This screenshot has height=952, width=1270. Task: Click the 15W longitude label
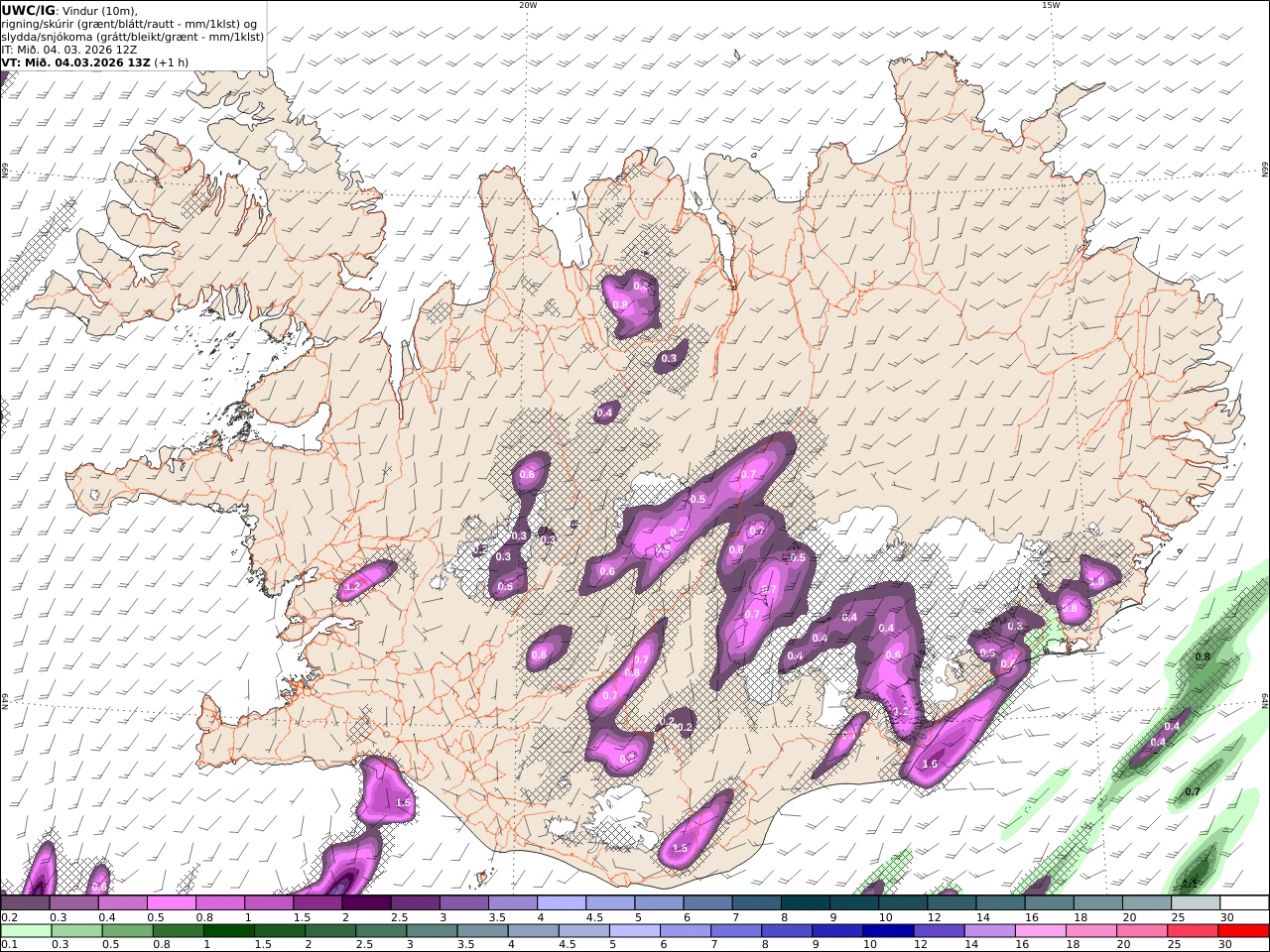click(1051, 5)
